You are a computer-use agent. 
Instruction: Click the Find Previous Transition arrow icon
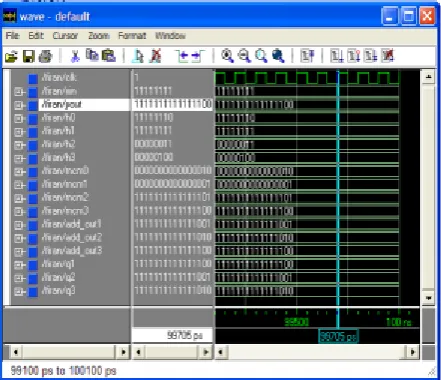tap(182, 56)
